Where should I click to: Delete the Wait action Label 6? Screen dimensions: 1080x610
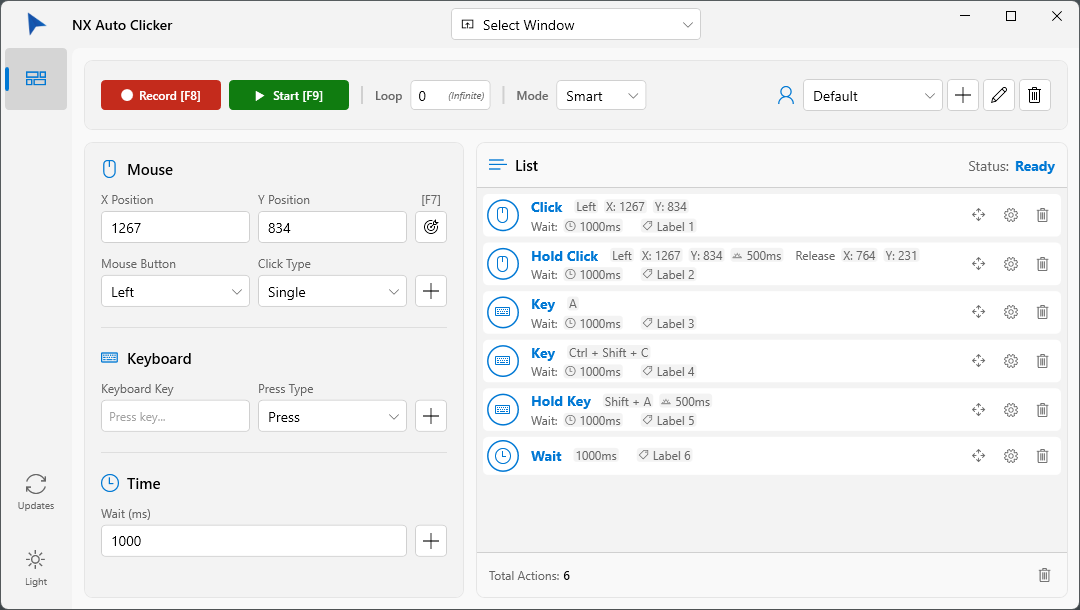coord(1043,456)
